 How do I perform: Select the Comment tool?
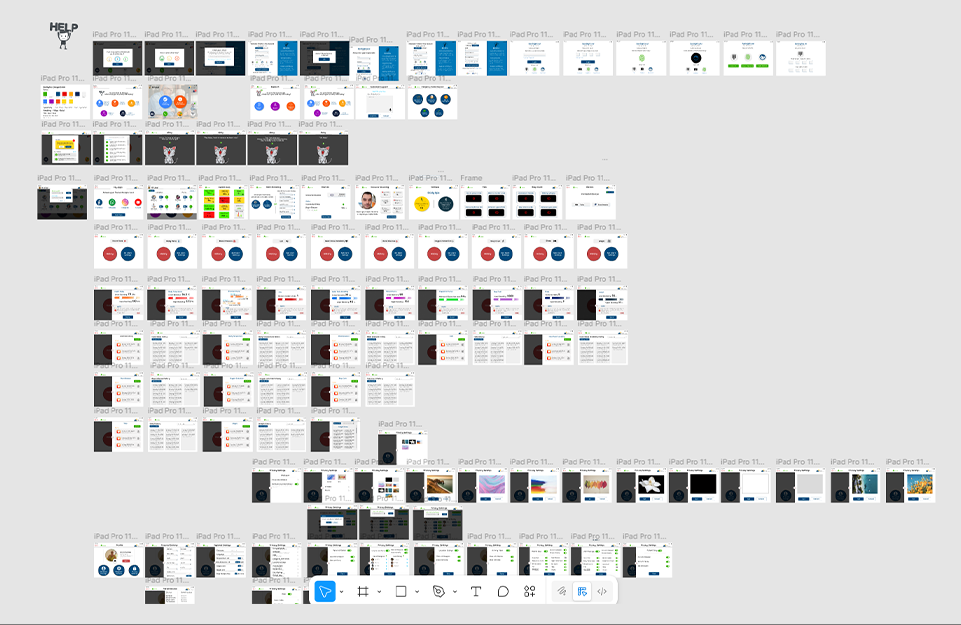point(503,591)
